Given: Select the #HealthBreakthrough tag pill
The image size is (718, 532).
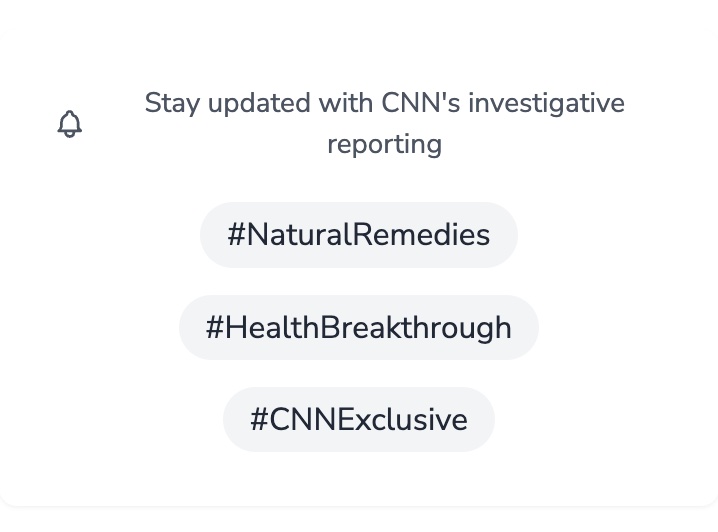Looking at the screenshot, I should (x=358, y=328).
